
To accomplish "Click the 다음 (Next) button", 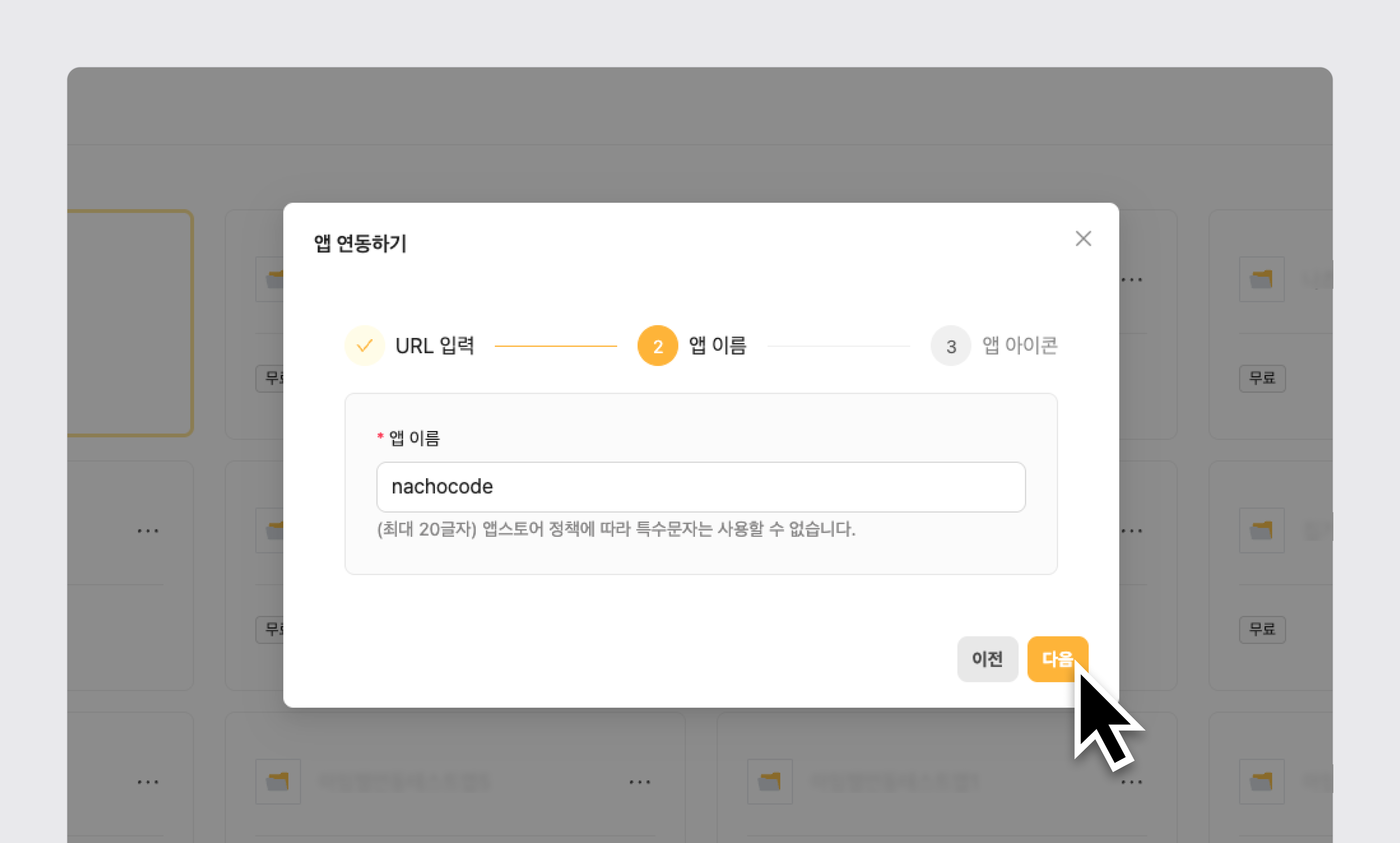I will pyautogui.click(x=1056, y=659).
